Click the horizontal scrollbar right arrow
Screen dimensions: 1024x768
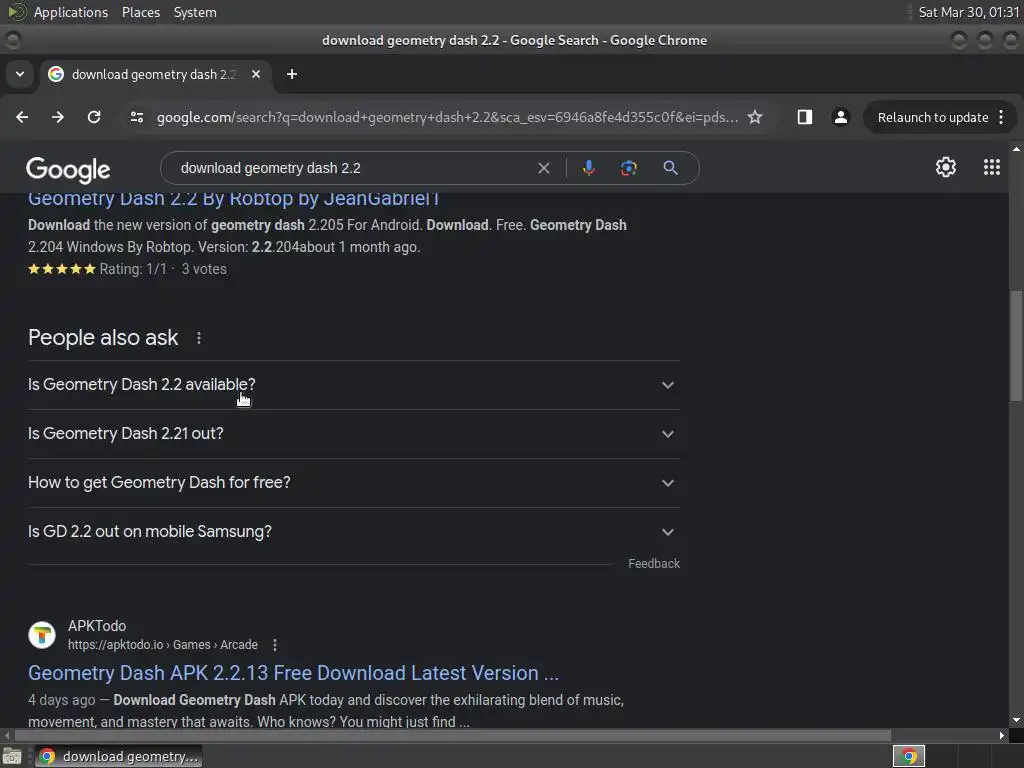coord(1002,735)
